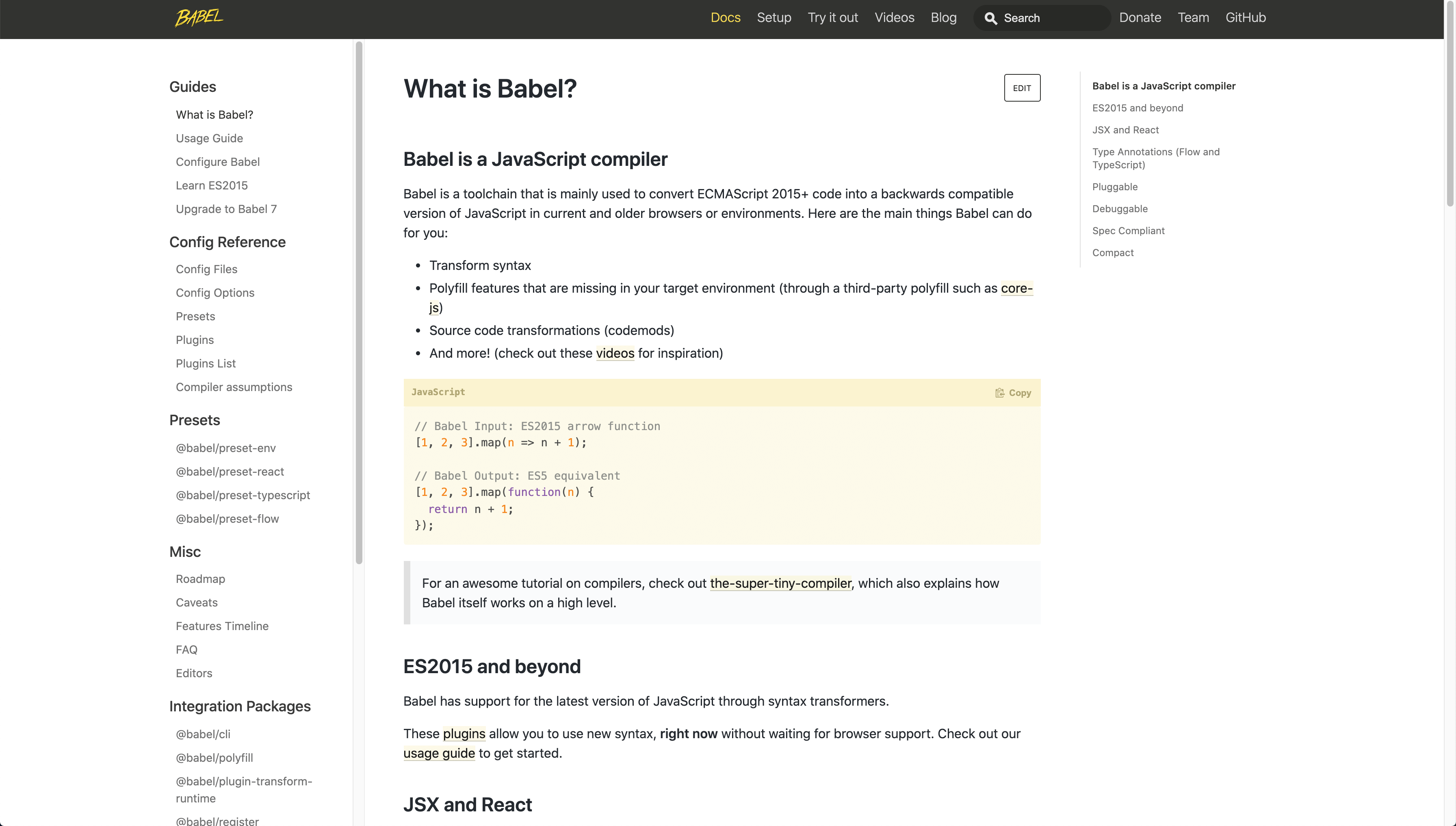Open the GitHub link

(x=1246, y=17)
